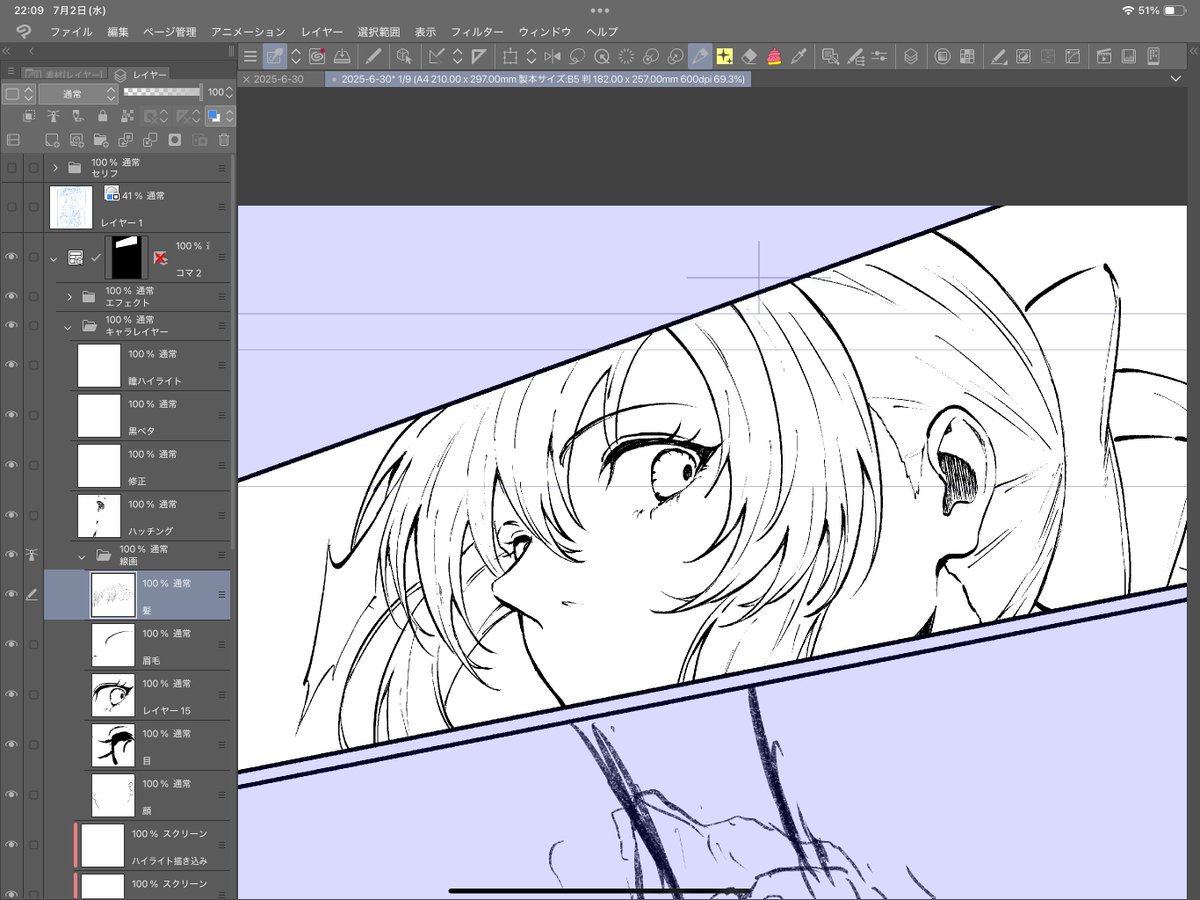Delete layer with the trash icon
This screenshot has width=1200, height=900.
tap(224, 140)
